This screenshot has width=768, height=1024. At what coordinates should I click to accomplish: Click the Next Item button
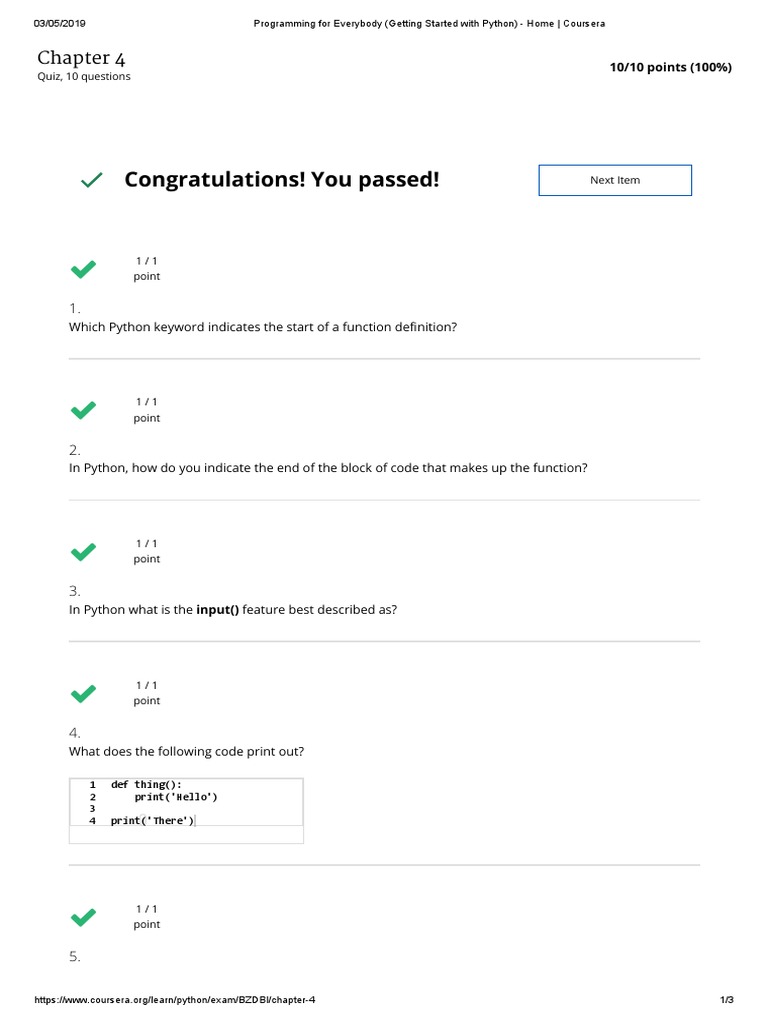[x=614, y=180]
